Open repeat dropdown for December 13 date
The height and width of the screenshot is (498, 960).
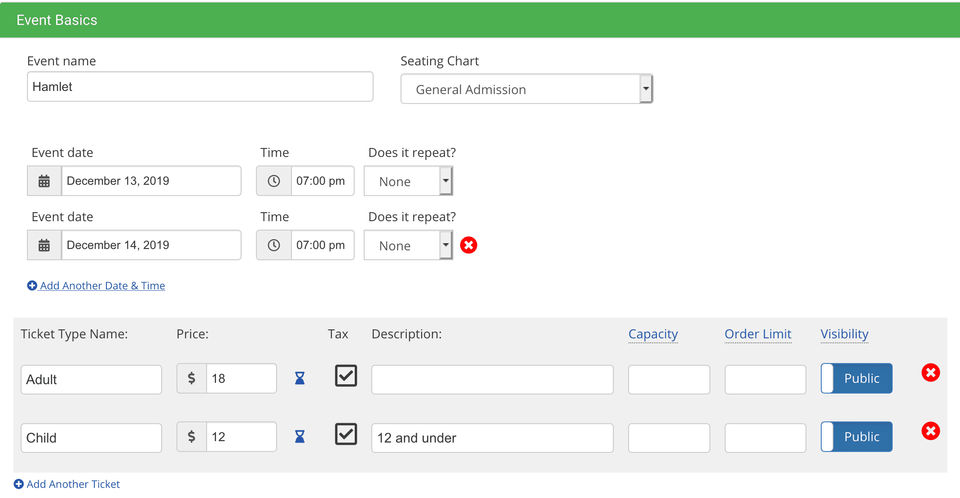point(408,181)
